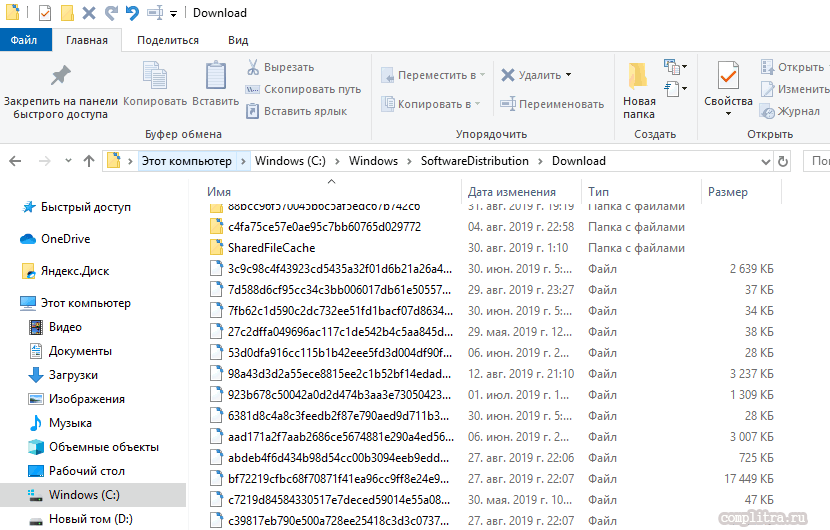Create a new folder with Новая папка
Image resolution: width=830 pixels, height=530 pixels.
point(638,89)
